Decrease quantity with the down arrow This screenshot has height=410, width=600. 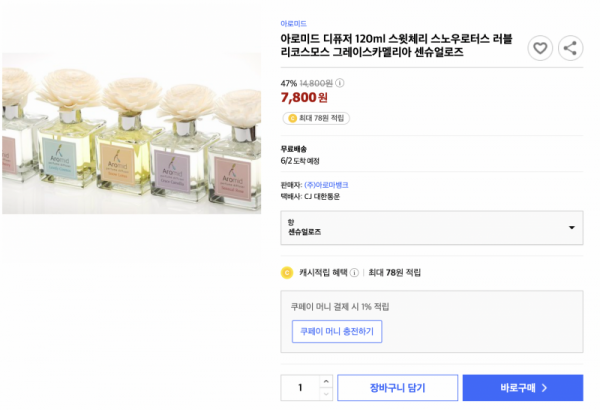(x=326, y=394)
